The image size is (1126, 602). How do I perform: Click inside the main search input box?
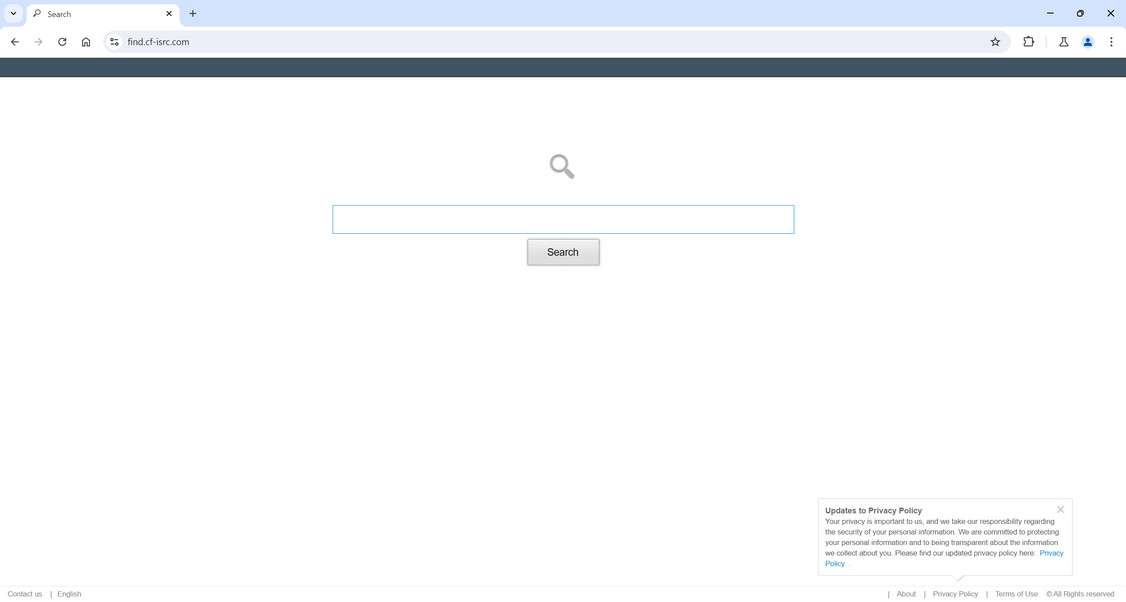pos(563,219)
